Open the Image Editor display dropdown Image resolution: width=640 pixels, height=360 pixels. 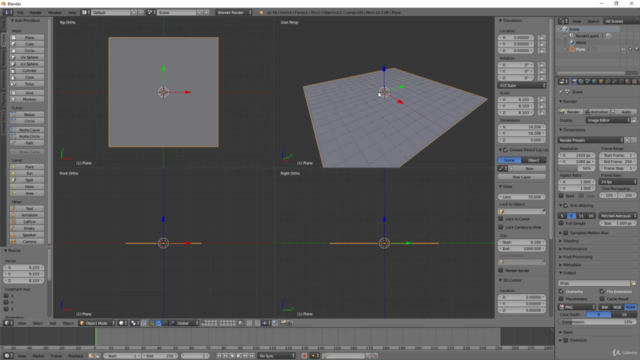coord(608,120)
